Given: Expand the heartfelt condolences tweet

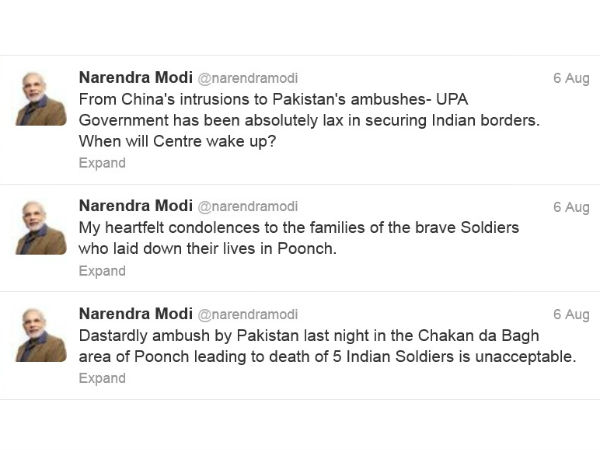Looking at the screenshot, I should tap(102, 270).
